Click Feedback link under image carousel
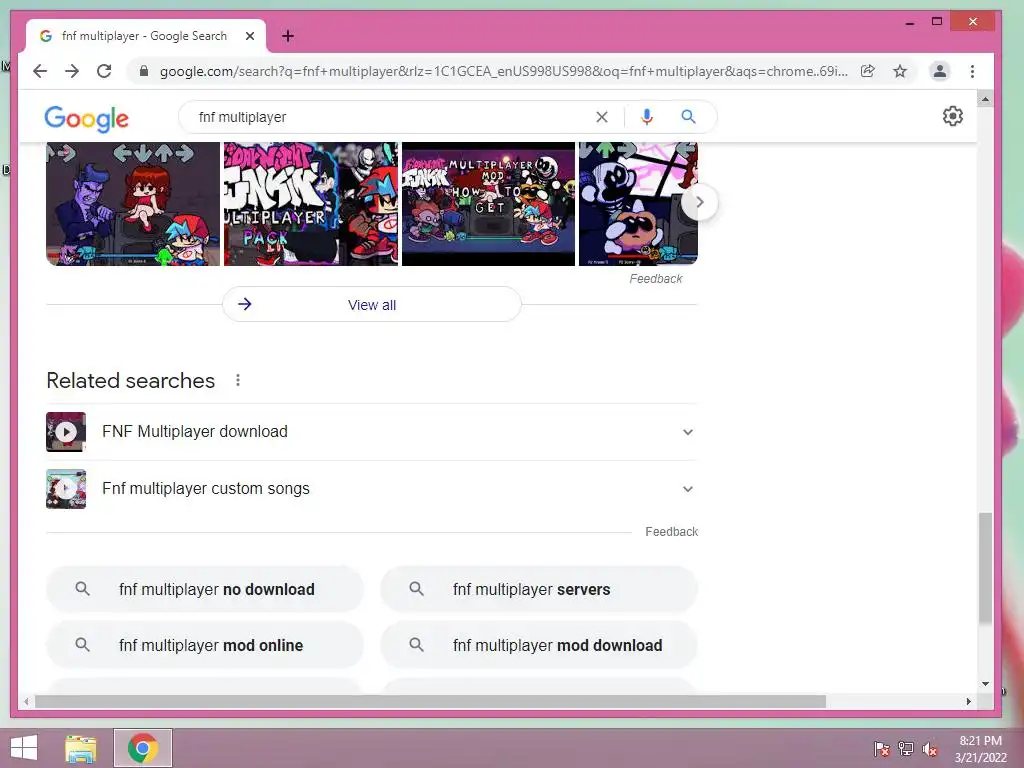 tap(656, 279)
